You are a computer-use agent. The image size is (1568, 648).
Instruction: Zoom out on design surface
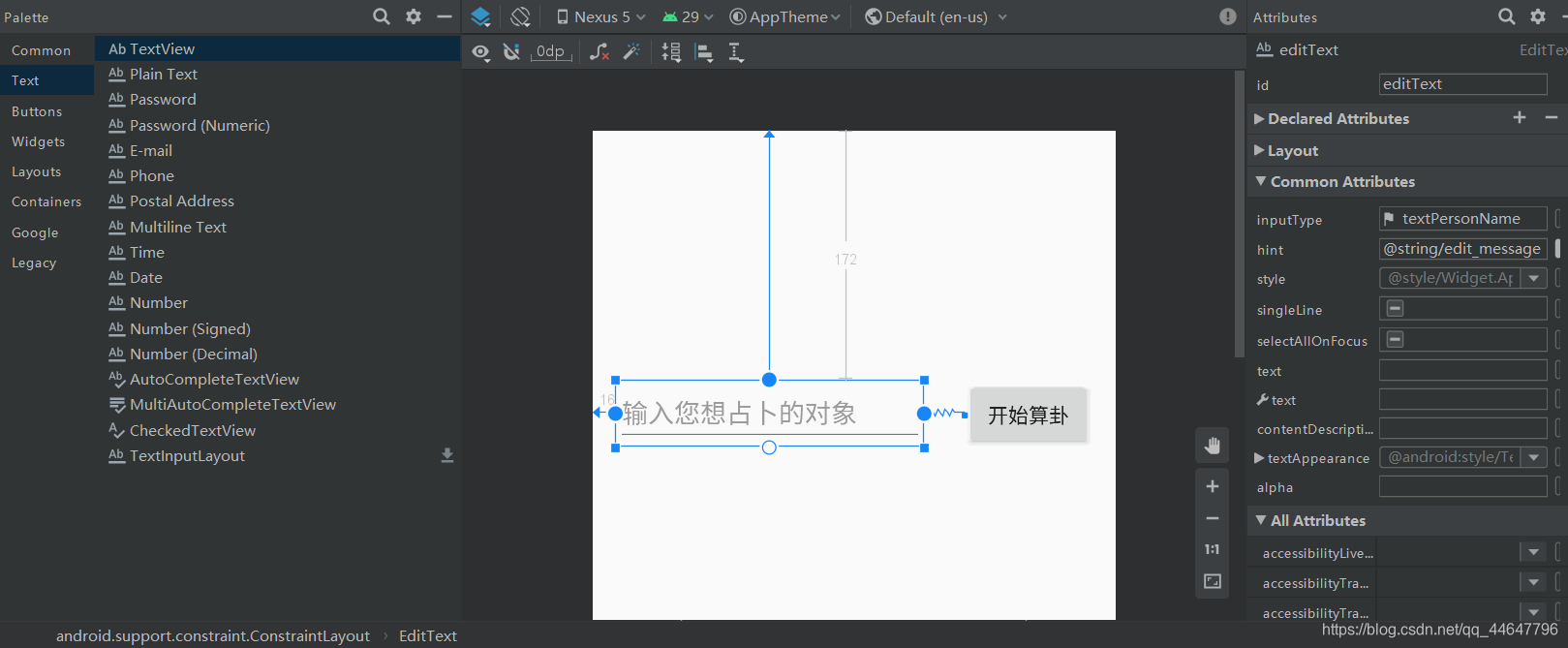coord(1213,518)
